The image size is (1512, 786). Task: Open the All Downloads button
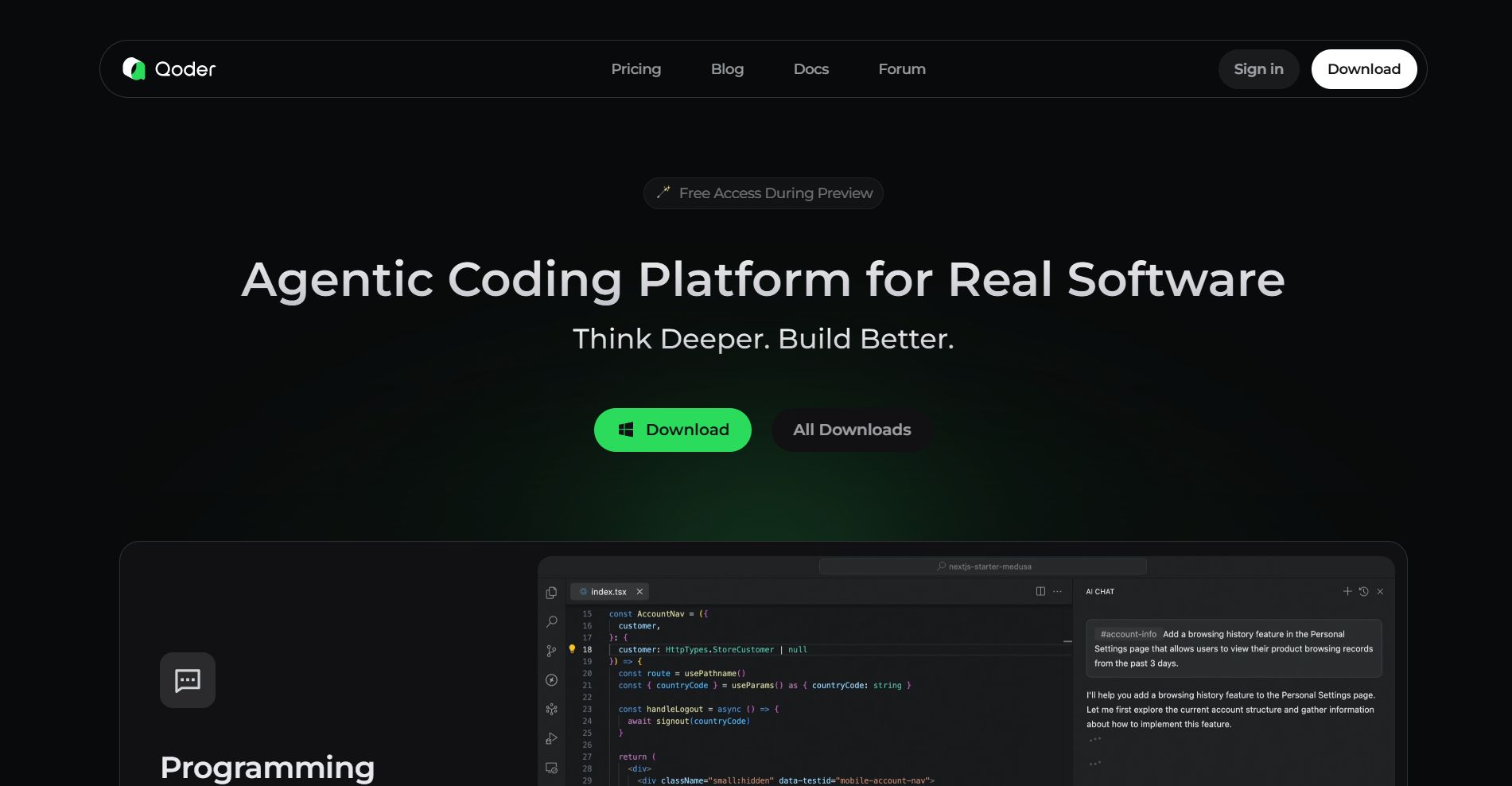(852, 430)
